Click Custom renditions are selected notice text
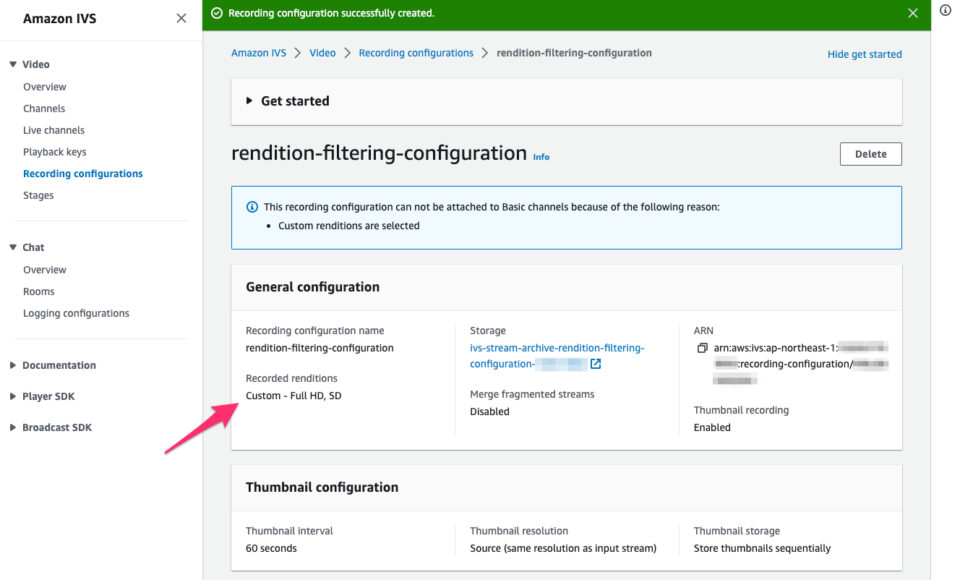The height and width of the screenshot is (580, 960). (x=348, y=226)
